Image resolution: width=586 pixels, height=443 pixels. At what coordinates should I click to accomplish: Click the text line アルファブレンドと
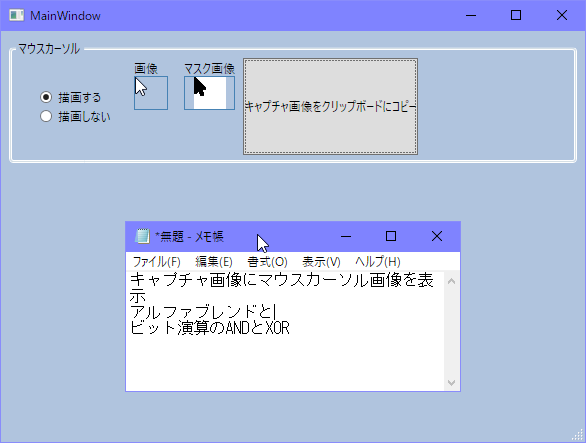click(201, 311)
